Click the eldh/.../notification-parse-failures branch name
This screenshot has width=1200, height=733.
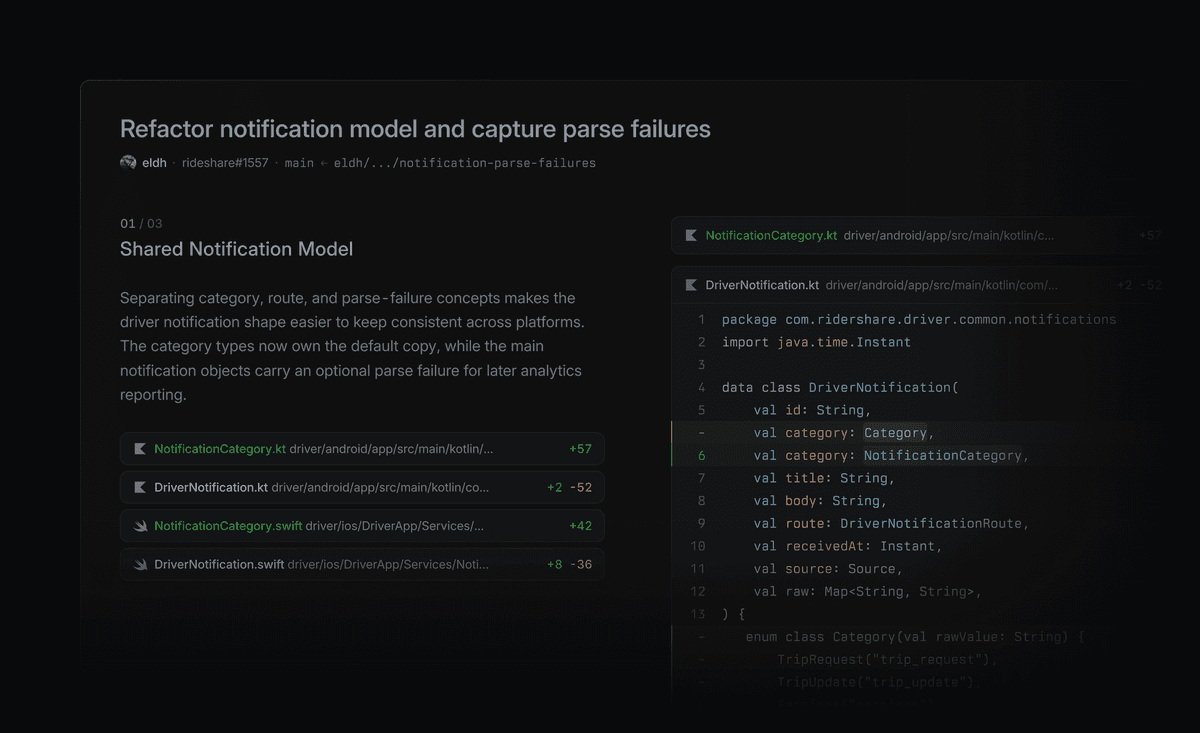(464, 162)
